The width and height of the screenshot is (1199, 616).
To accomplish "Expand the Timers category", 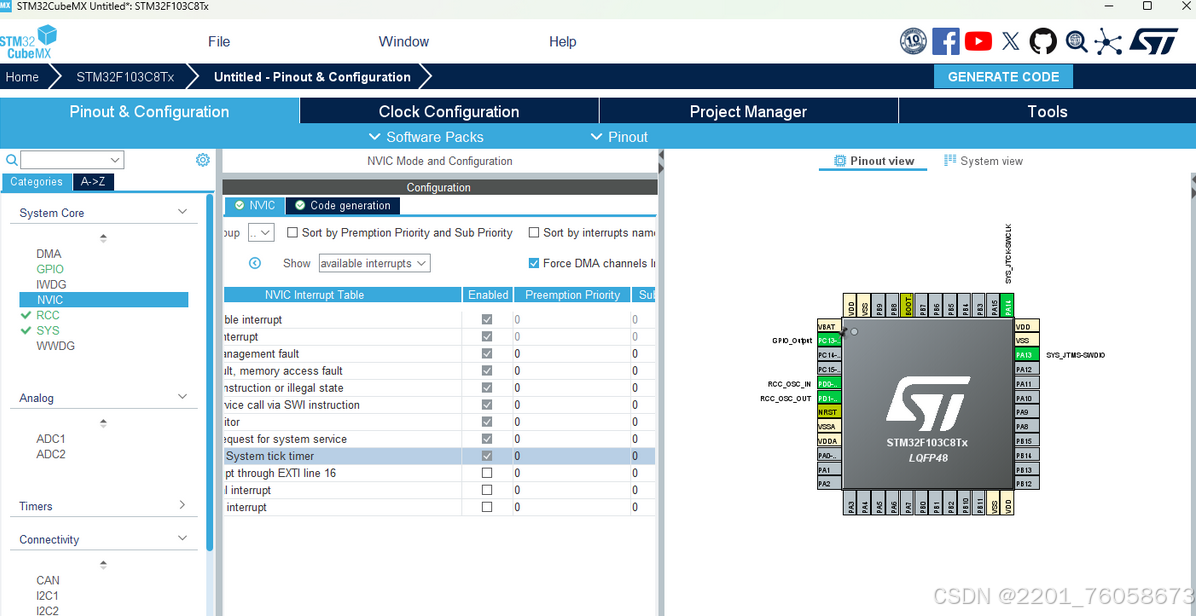I will click(x=182, y=505).
